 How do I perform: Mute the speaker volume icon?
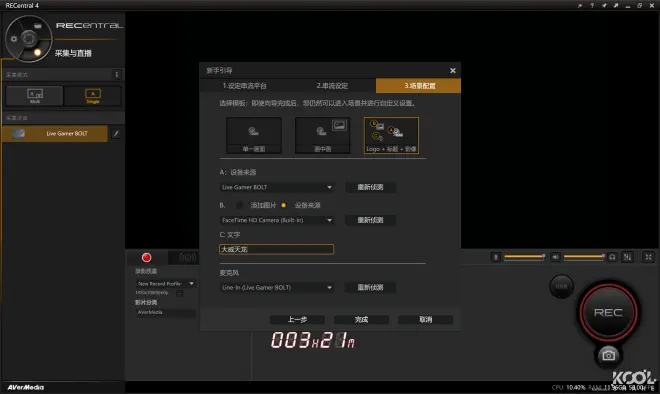coord(555,257)
